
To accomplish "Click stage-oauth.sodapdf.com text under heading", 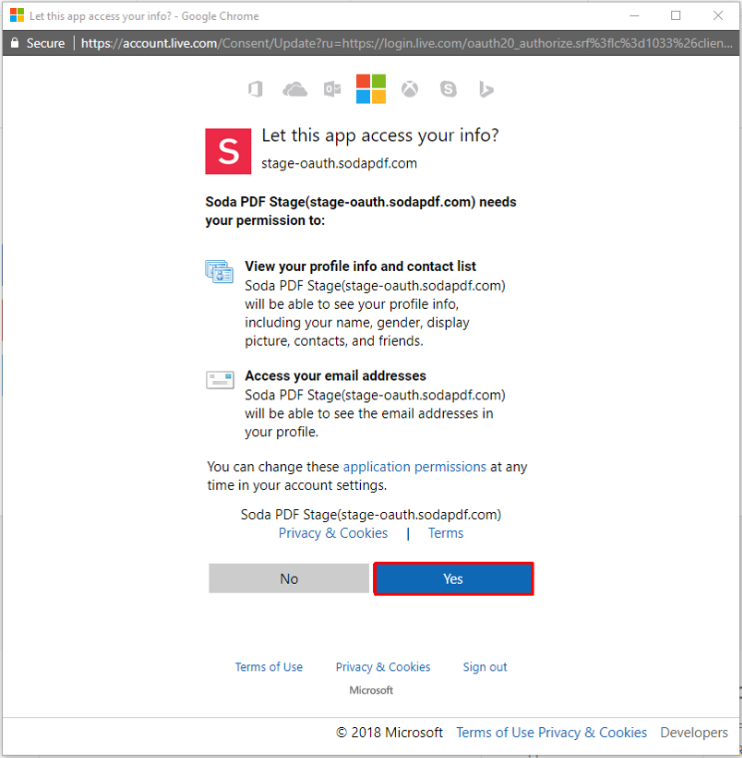I will 339,163.
